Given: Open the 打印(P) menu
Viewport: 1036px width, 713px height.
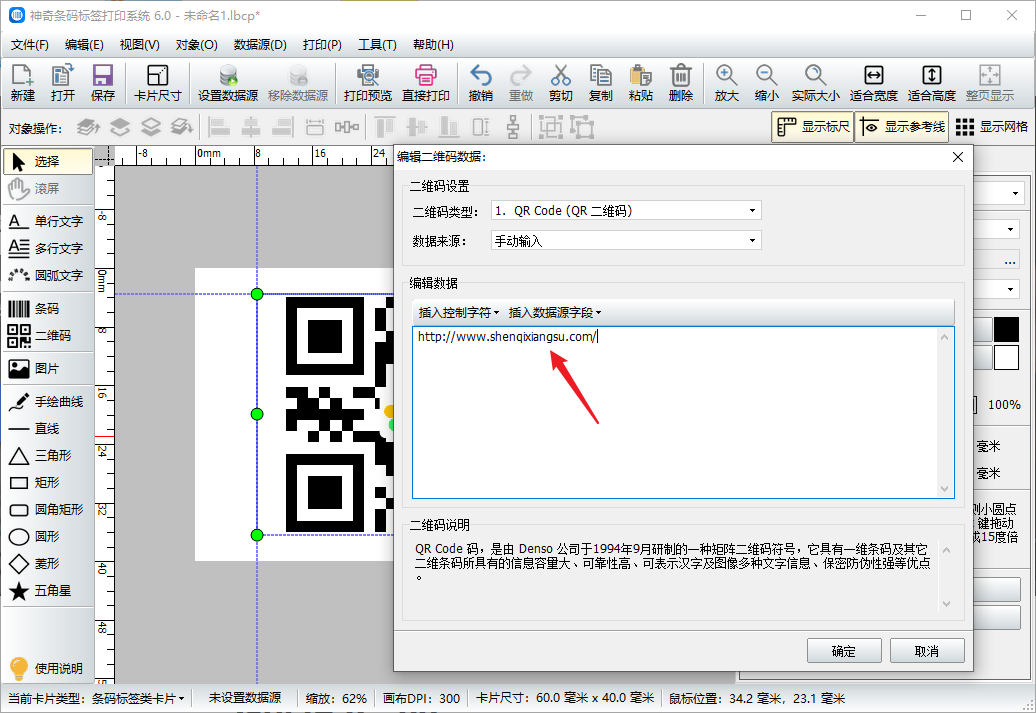Looking at the screenshot, I should tap(322, 45).
